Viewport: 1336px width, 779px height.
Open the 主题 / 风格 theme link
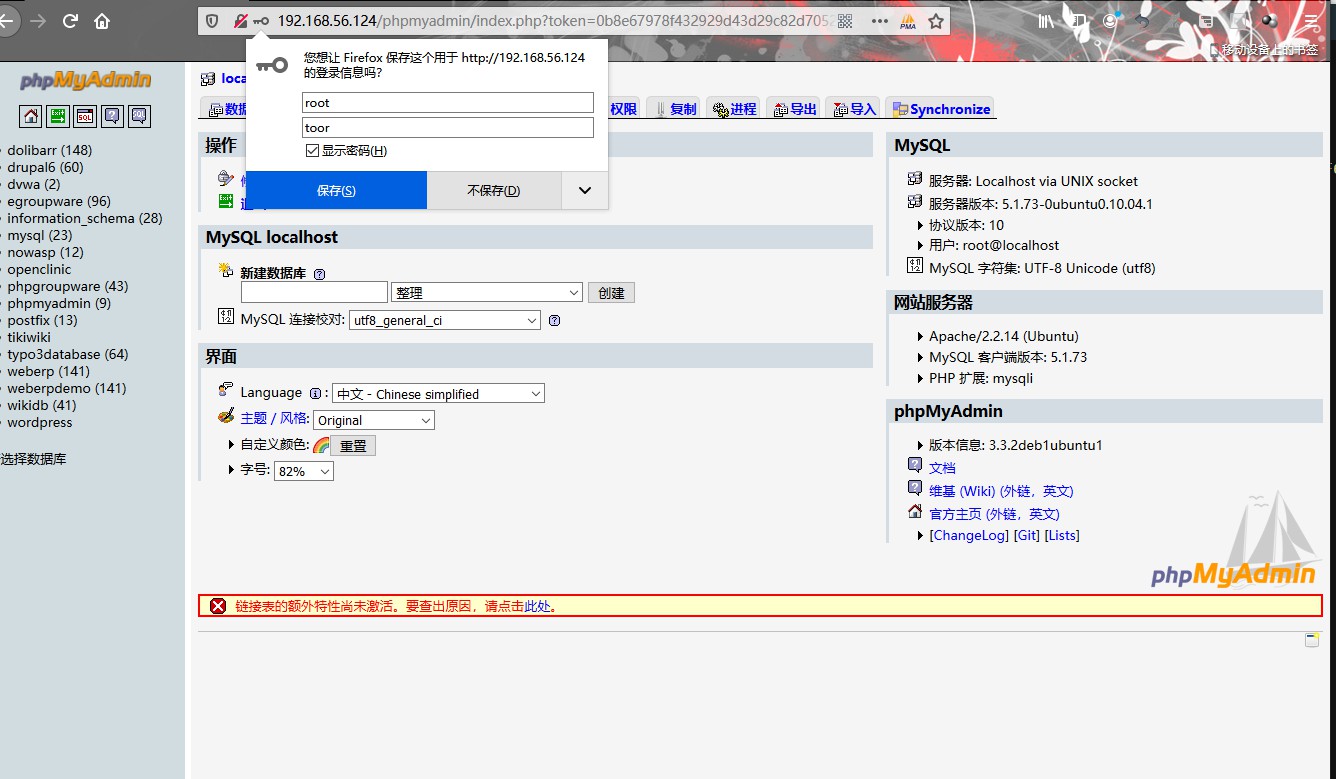point(274,418)
